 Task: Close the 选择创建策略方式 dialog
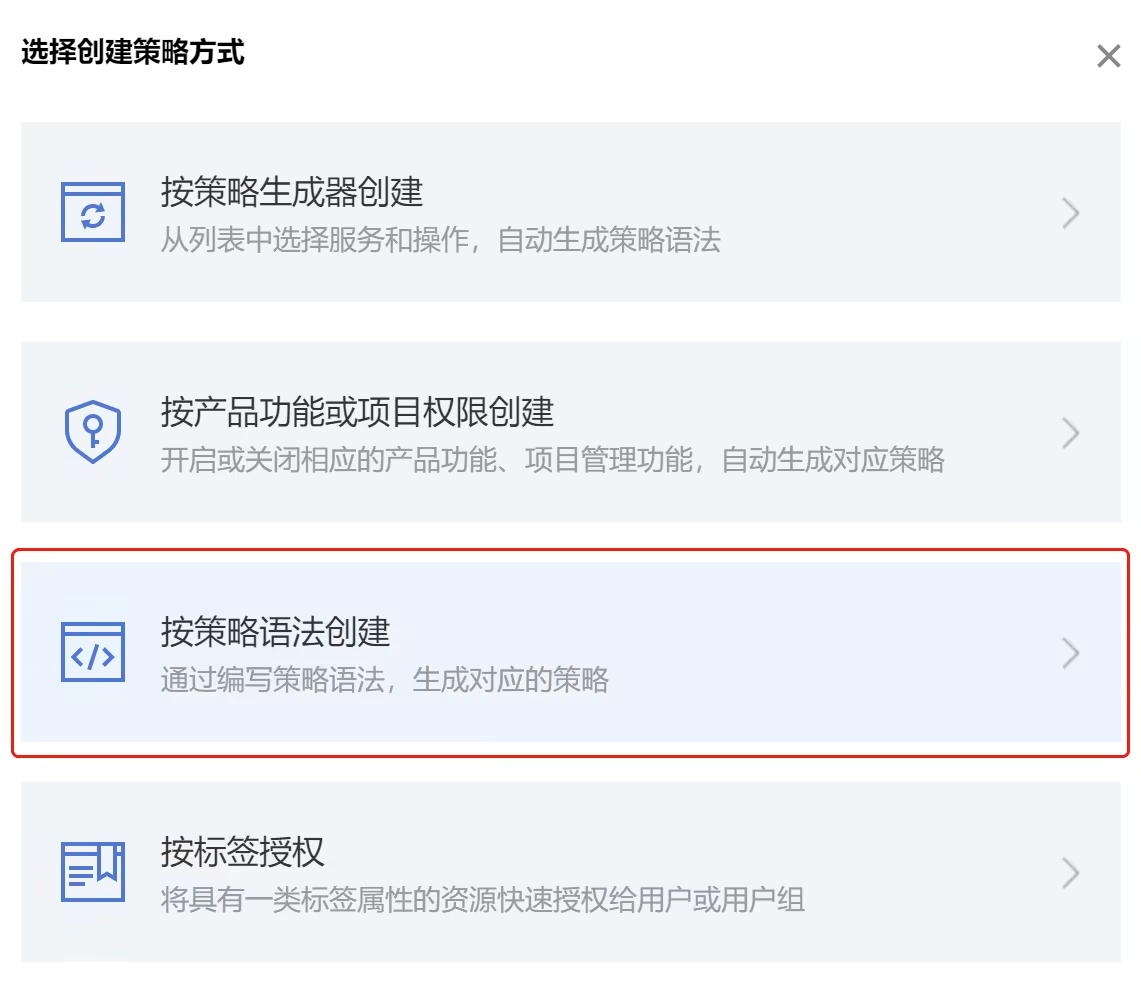coord(1108,56)
